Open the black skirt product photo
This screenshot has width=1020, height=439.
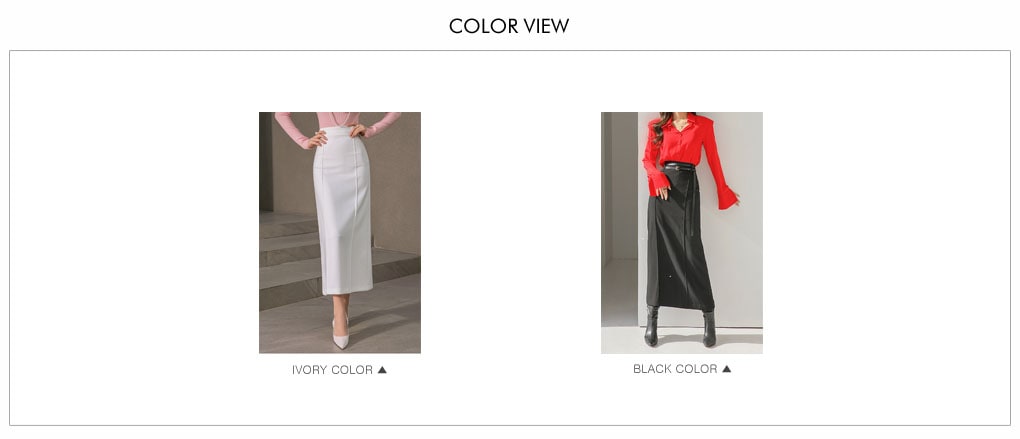pyautogui.click(x=682, y=232)
